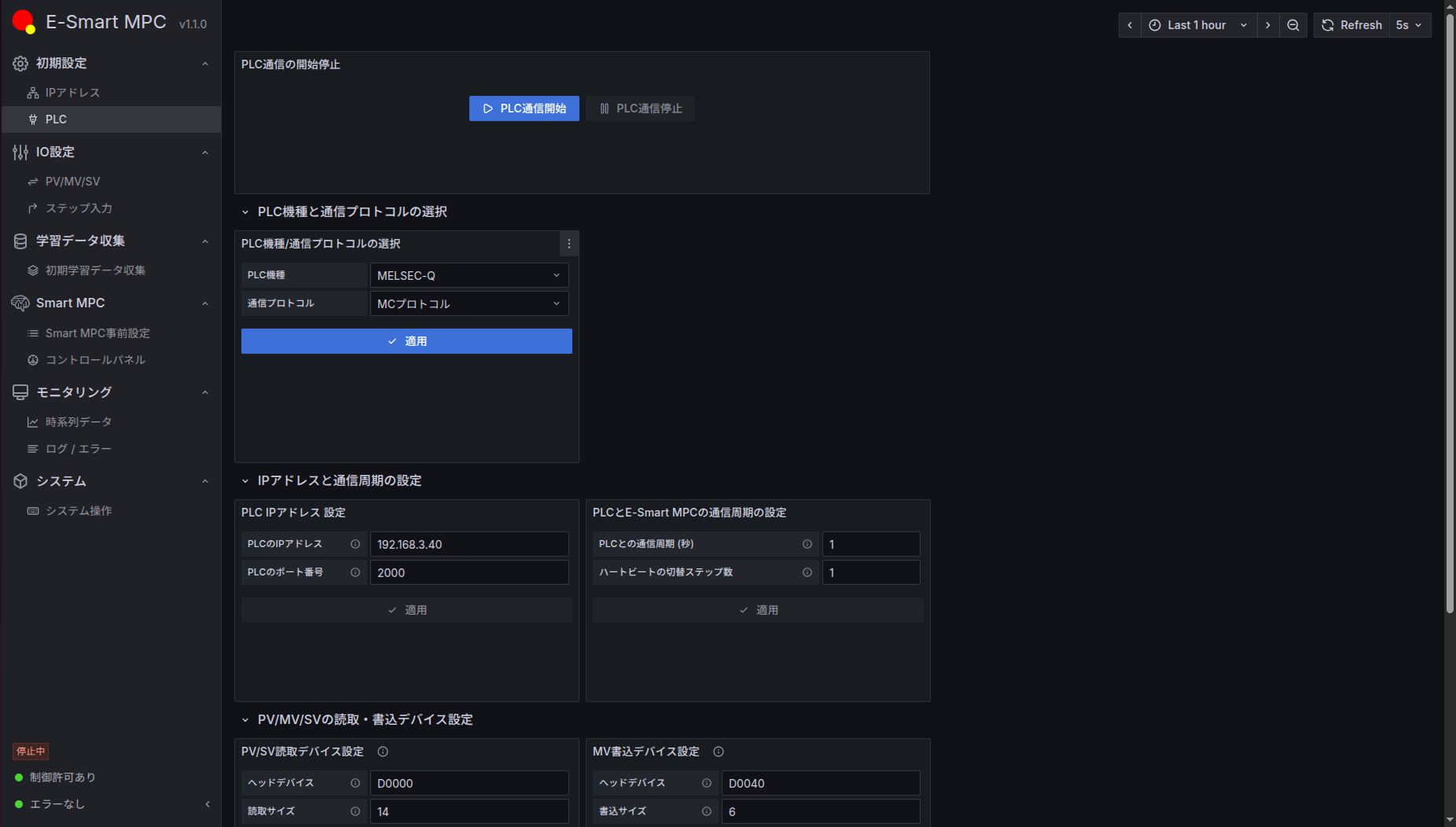This screenshot has height=827, width=1456.
Task: Click the PLCとの通信周期 (秒) value field
Action: click(x=871, y=544)
